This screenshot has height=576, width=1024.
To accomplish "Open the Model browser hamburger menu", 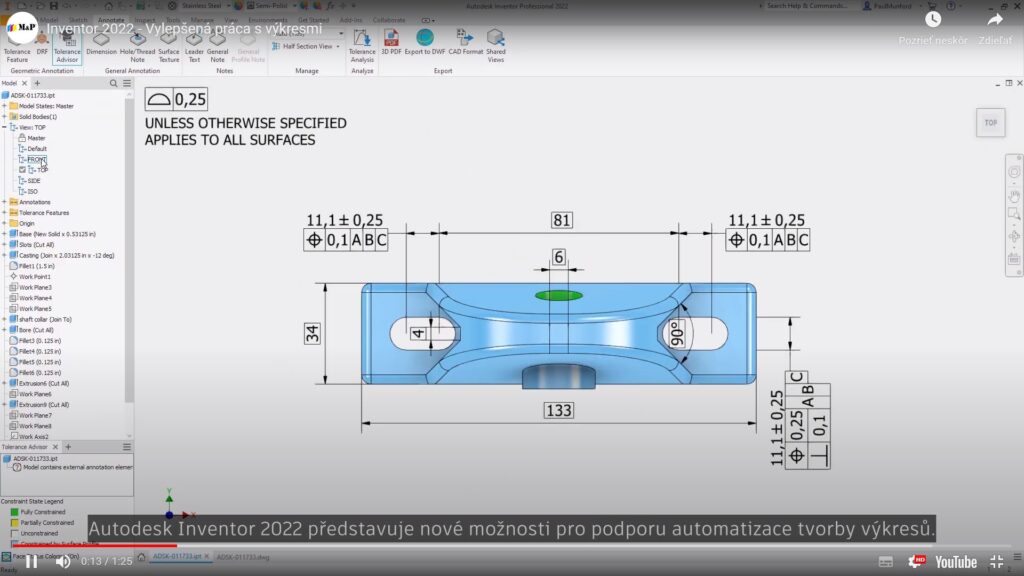I will (x=127, y=84).
